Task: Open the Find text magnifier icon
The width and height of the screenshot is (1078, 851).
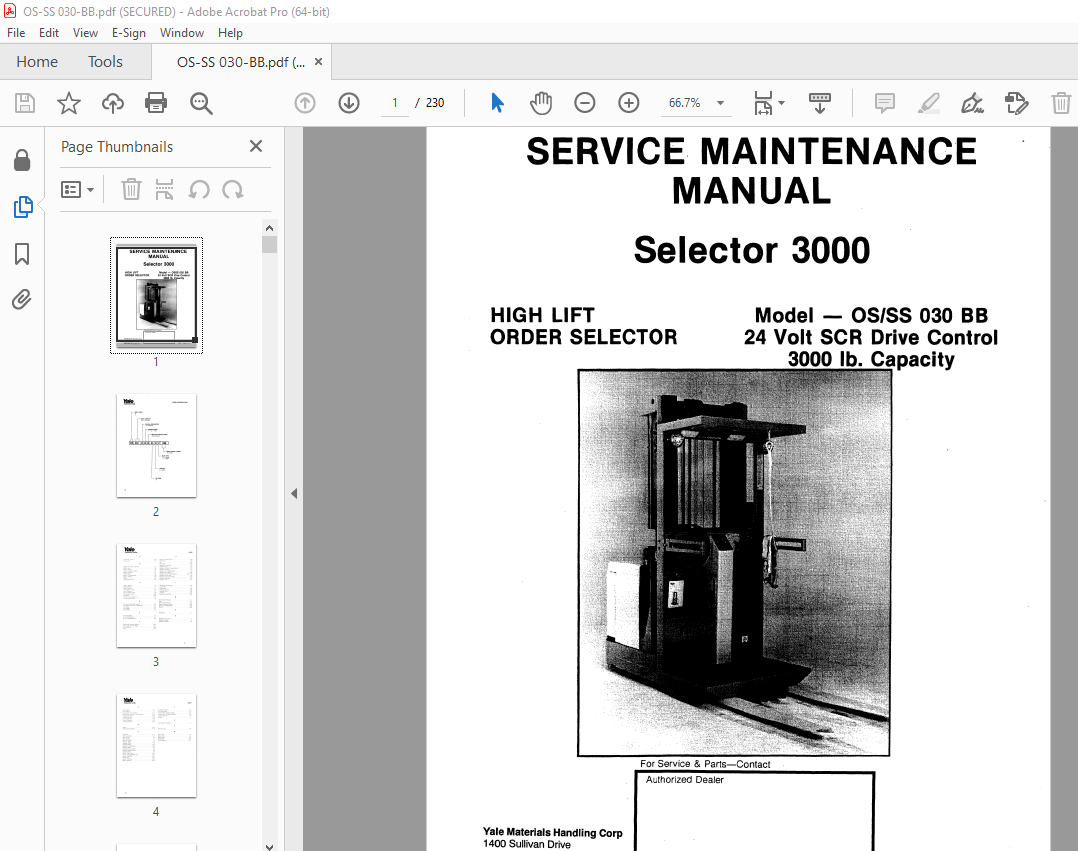Action: (x=201, y=103)
